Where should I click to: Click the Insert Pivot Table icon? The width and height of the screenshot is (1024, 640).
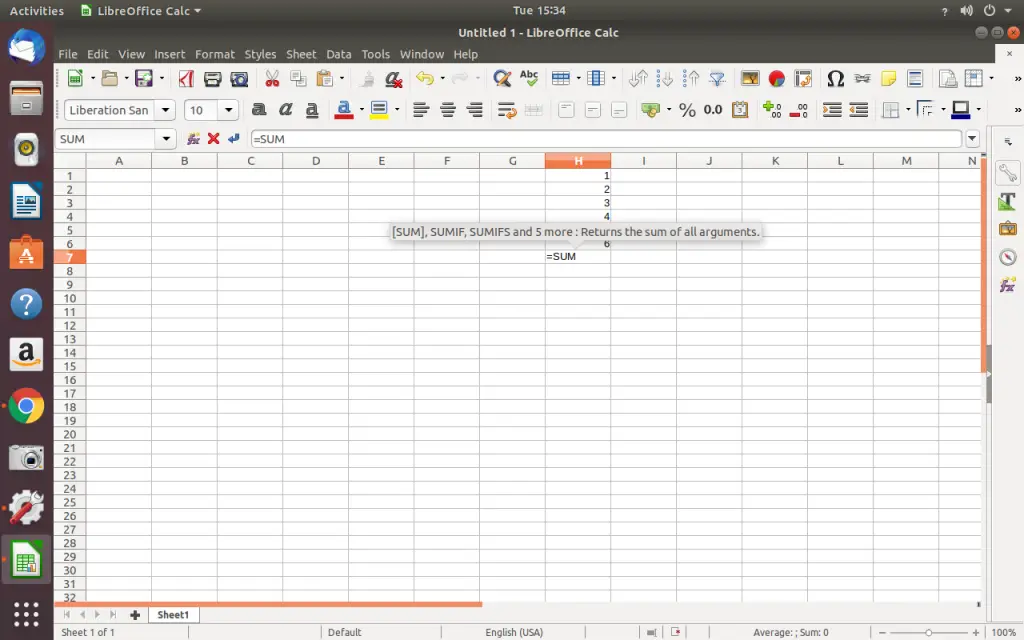click(803, 79)
